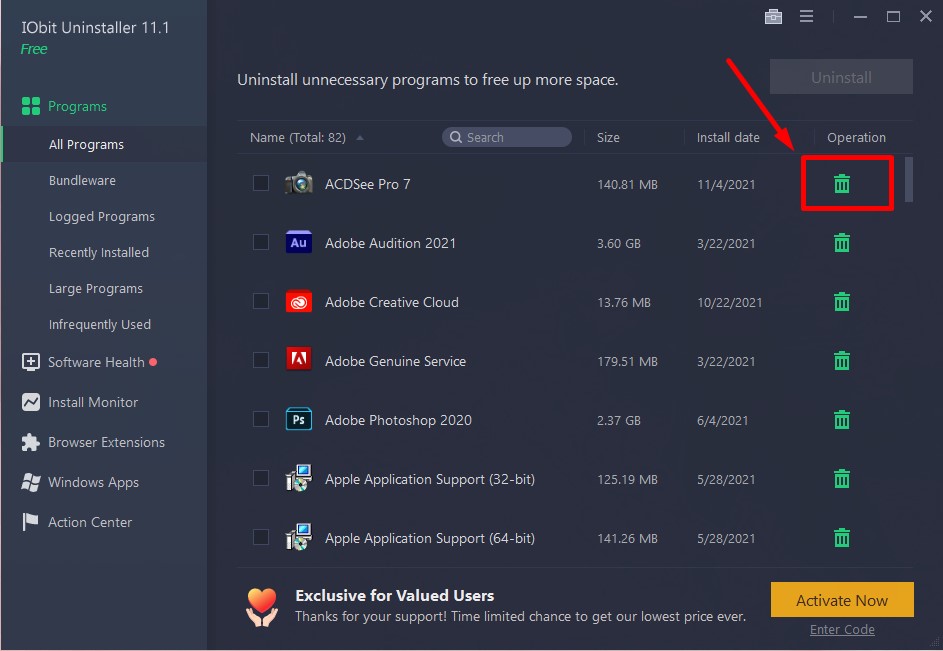
Task: Open the hamburger options menu
Action: coord(806,17)
